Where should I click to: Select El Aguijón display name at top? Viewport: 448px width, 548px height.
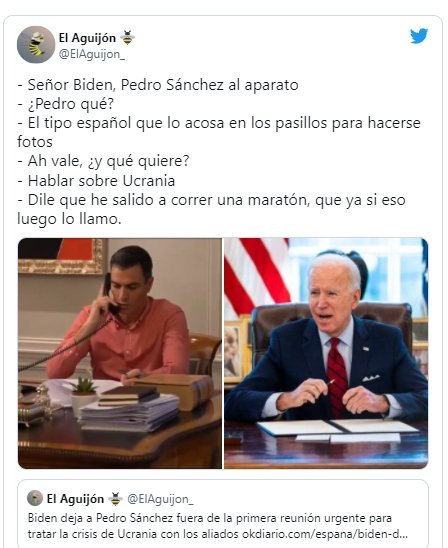(87, 38)
